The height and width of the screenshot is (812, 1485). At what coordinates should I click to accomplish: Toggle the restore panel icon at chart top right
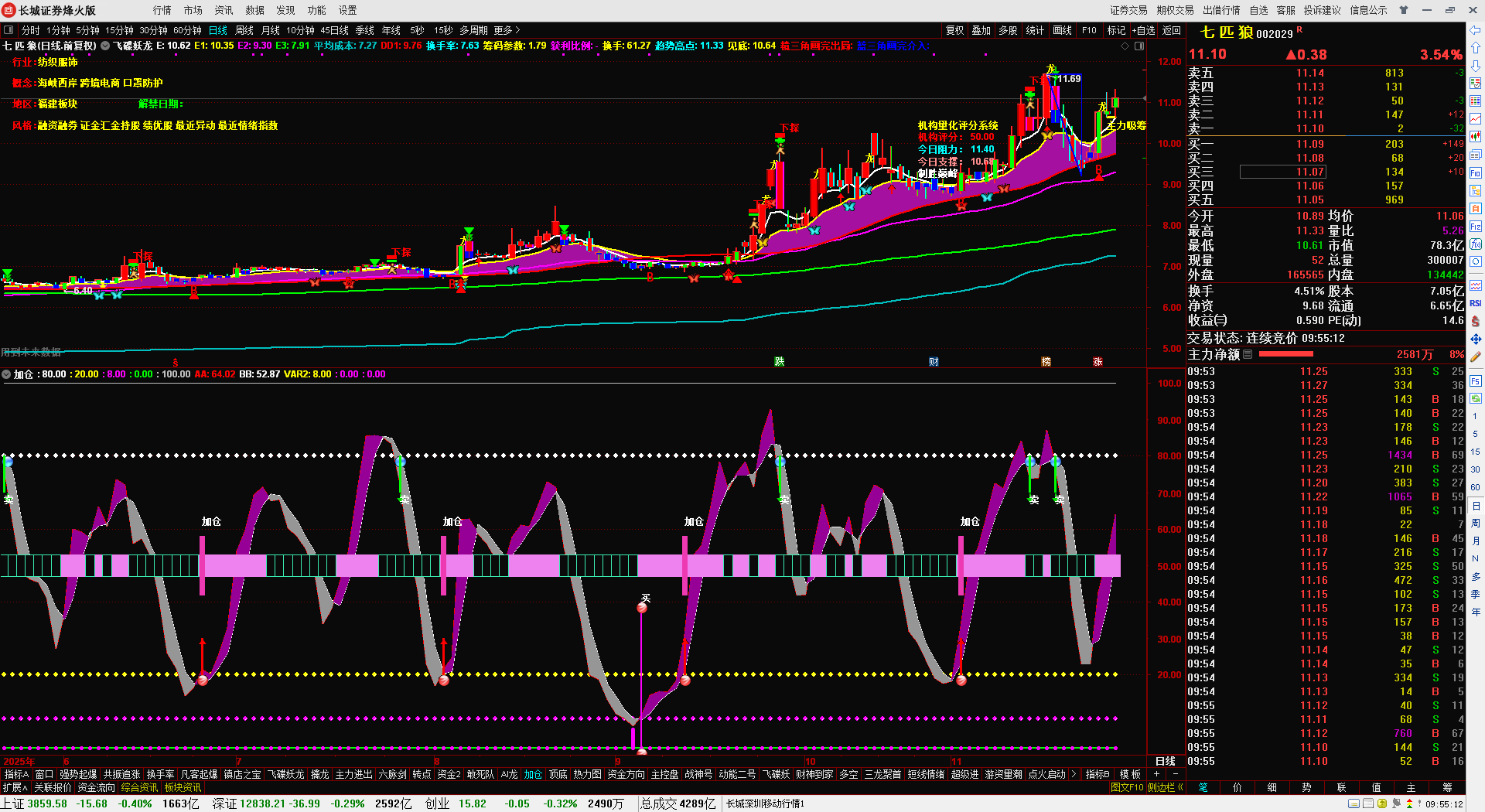tap(1138, 46)
